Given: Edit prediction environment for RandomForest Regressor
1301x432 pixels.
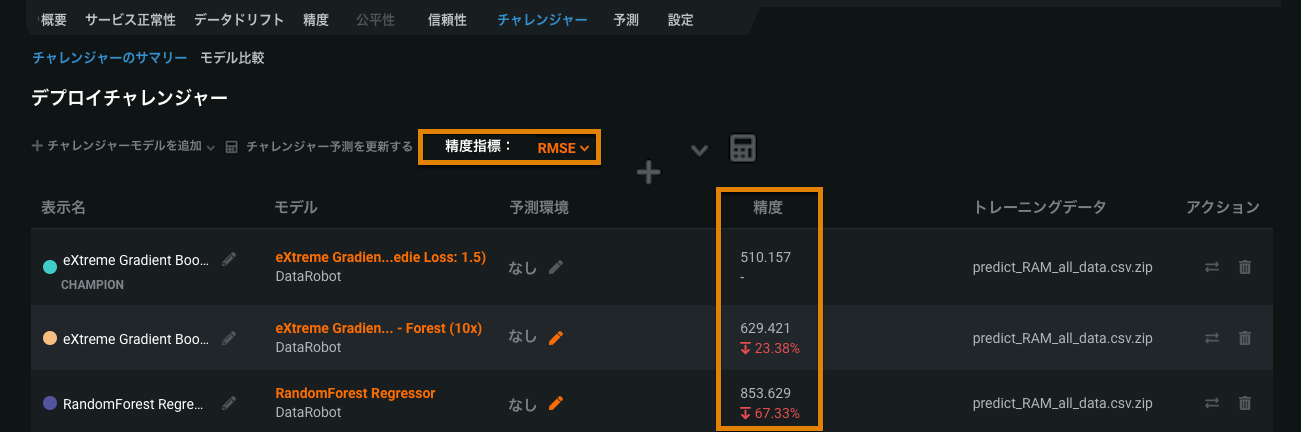Looking at the screenshot, I should pyautogui.click(x=556, y=403).
